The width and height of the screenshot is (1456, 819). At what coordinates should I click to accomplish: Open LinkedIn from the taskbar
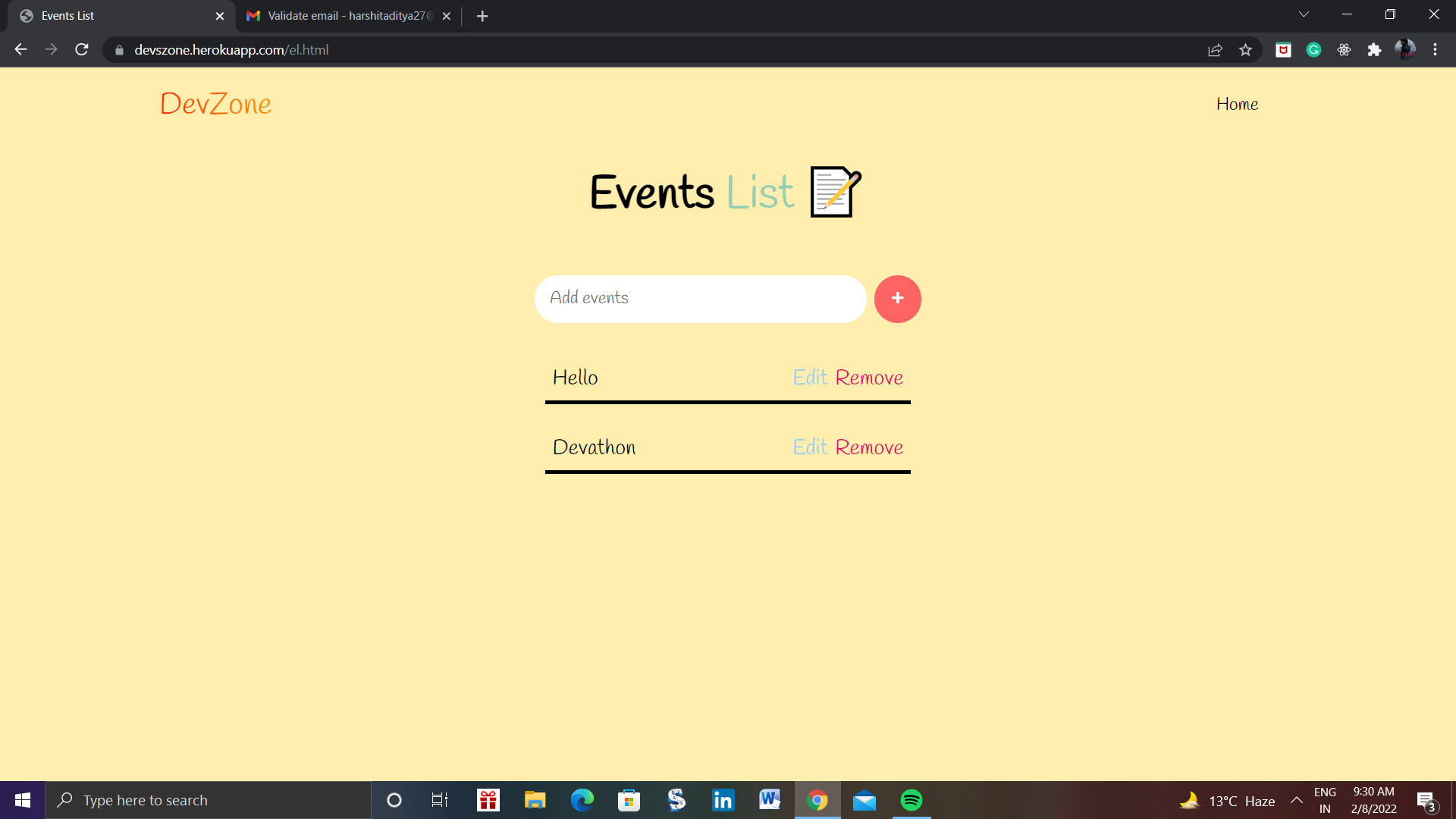[x=722, y=799]
